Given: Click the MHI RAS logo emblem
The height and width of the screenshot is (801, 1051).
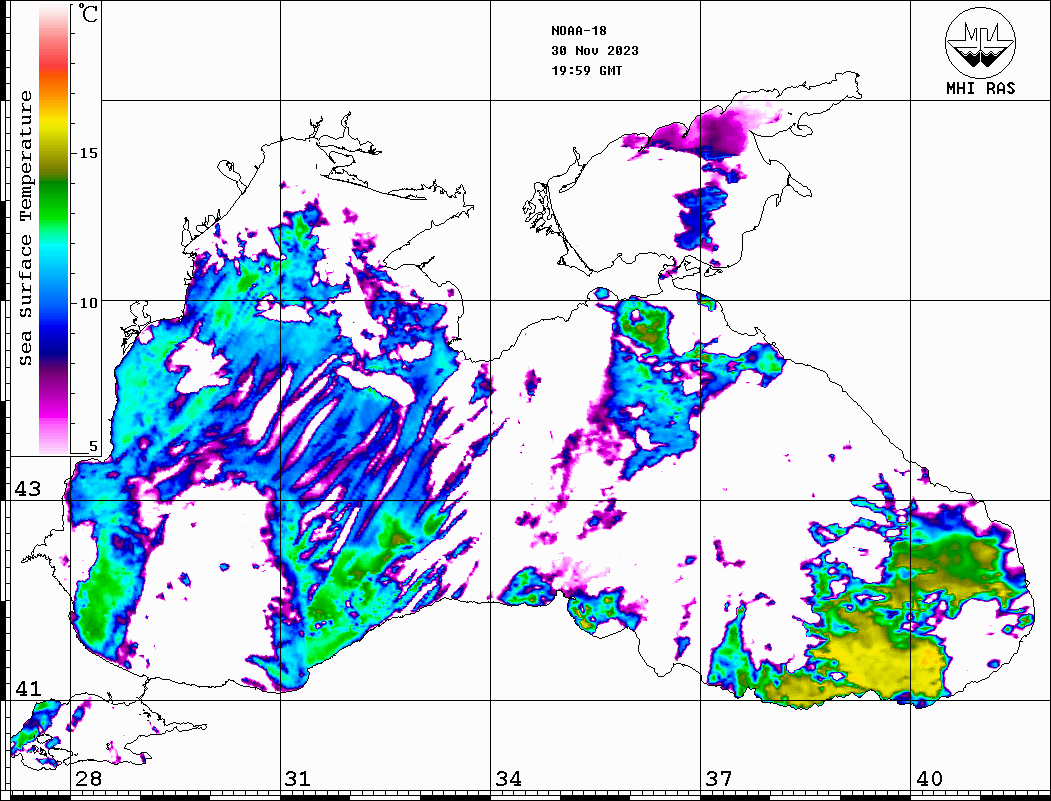Looking at the screenshot, I should [x=981, y=42].
